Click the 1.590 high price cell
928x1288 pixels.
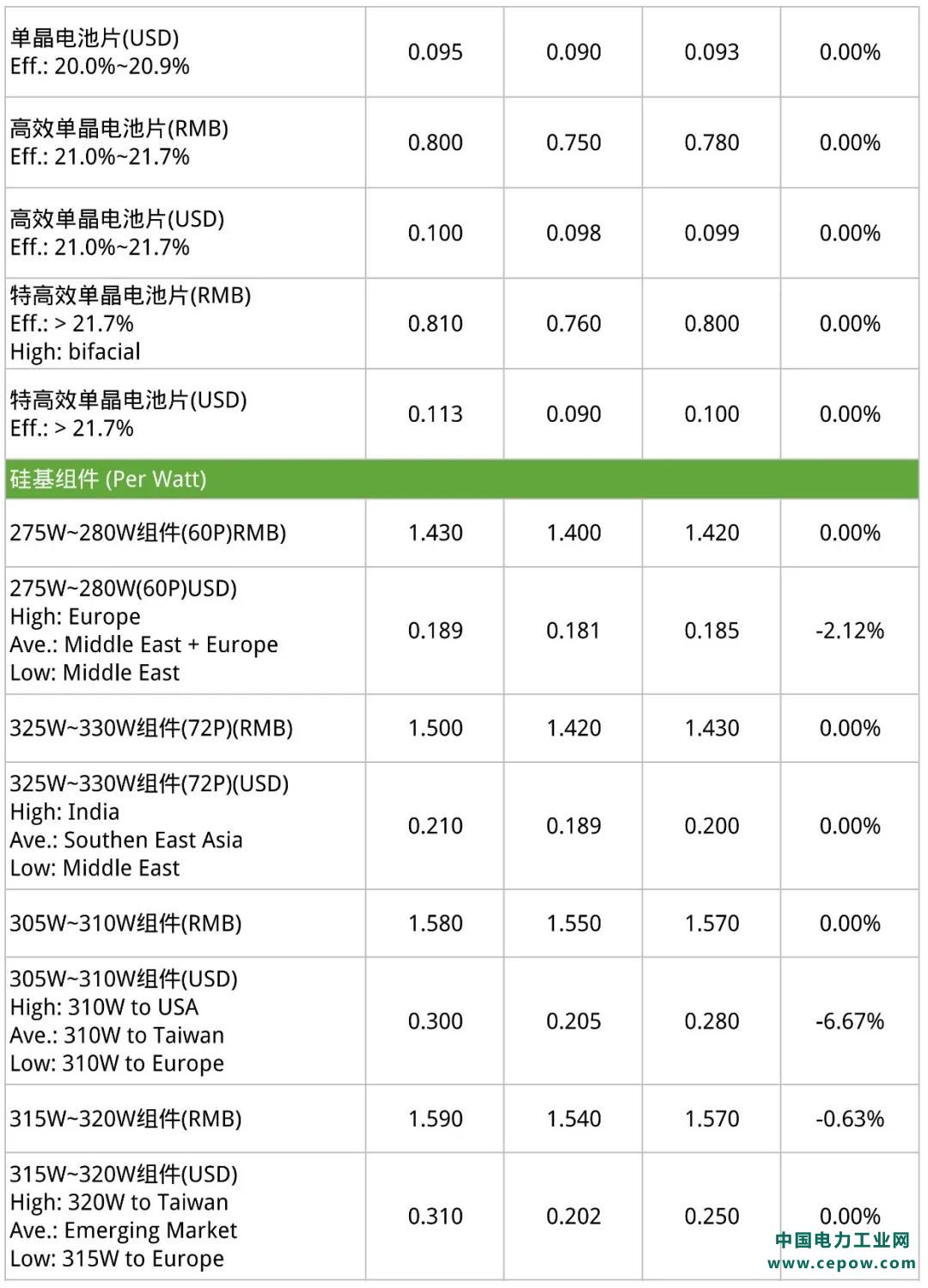[x=436, y=1119]
